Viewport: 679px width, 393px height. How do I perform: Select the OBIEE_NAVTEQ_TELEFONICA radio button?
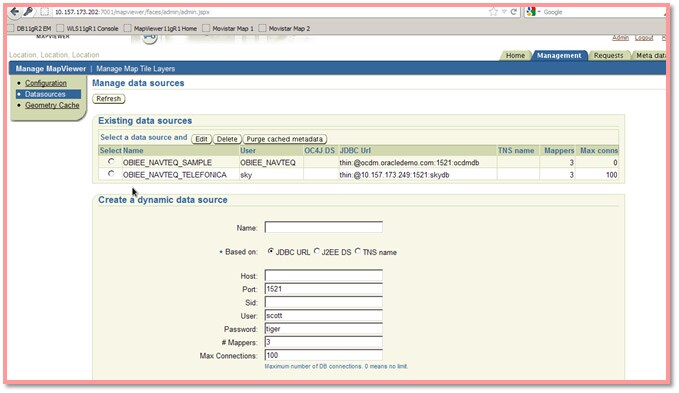tap(111, 174)
